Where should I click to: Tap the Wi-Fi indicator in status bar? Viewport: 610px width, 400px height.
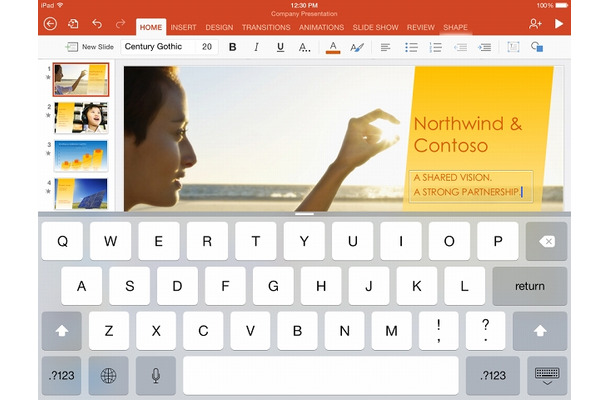tap(60, 5)
